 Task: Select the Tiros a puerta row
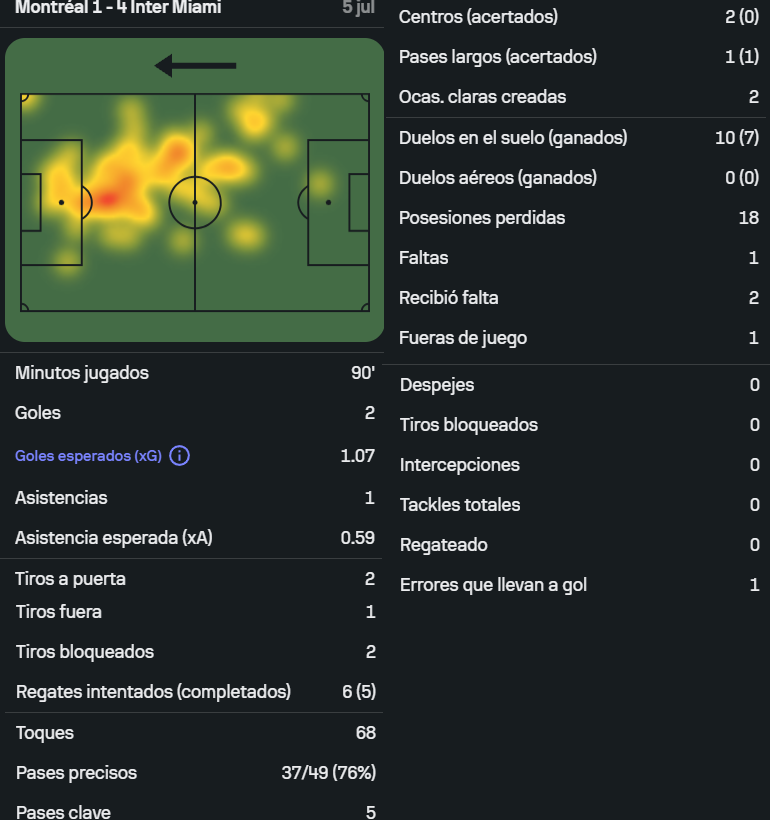click(x=195, y=579)
